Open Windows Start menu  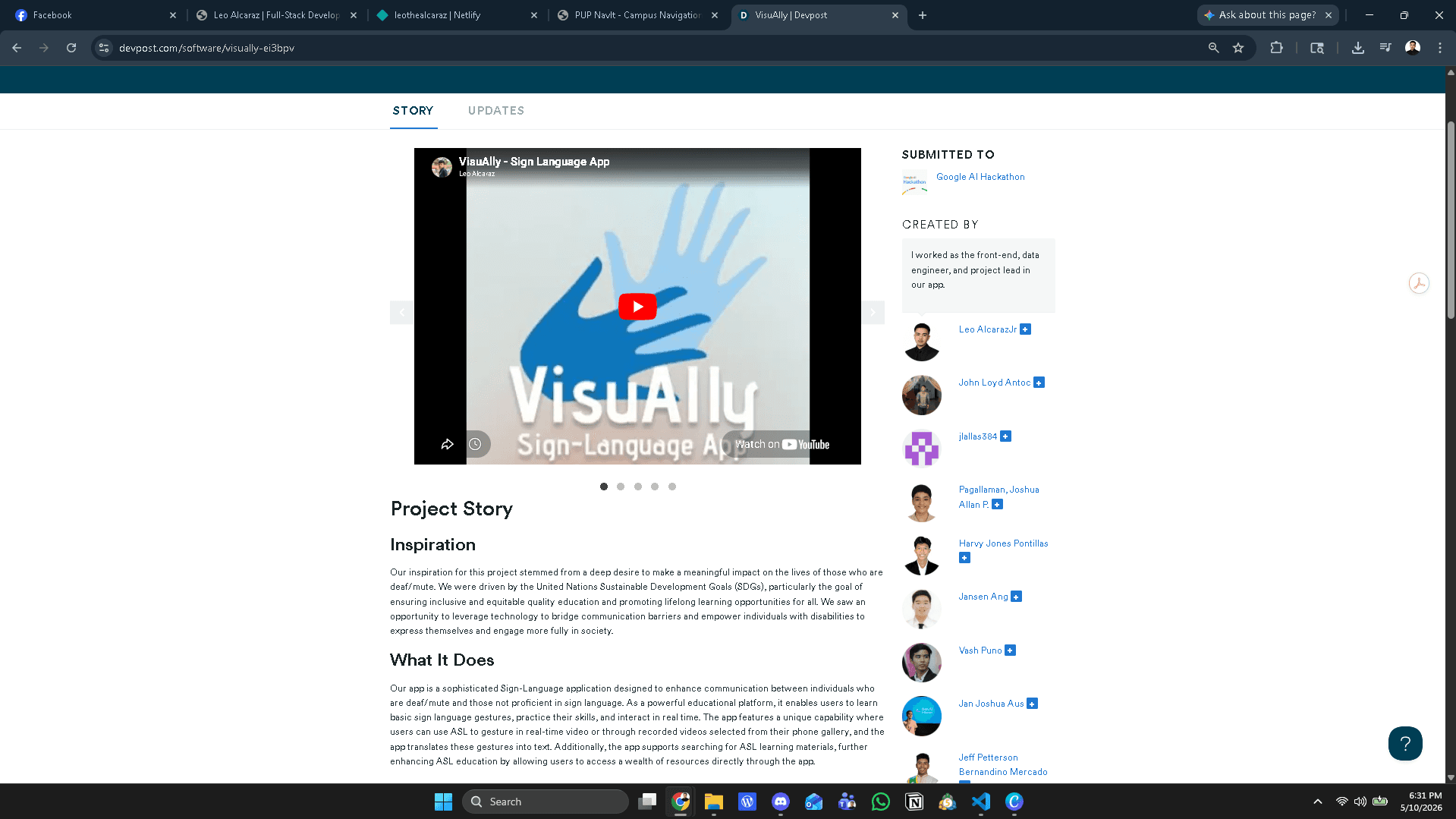coord(444,802)
